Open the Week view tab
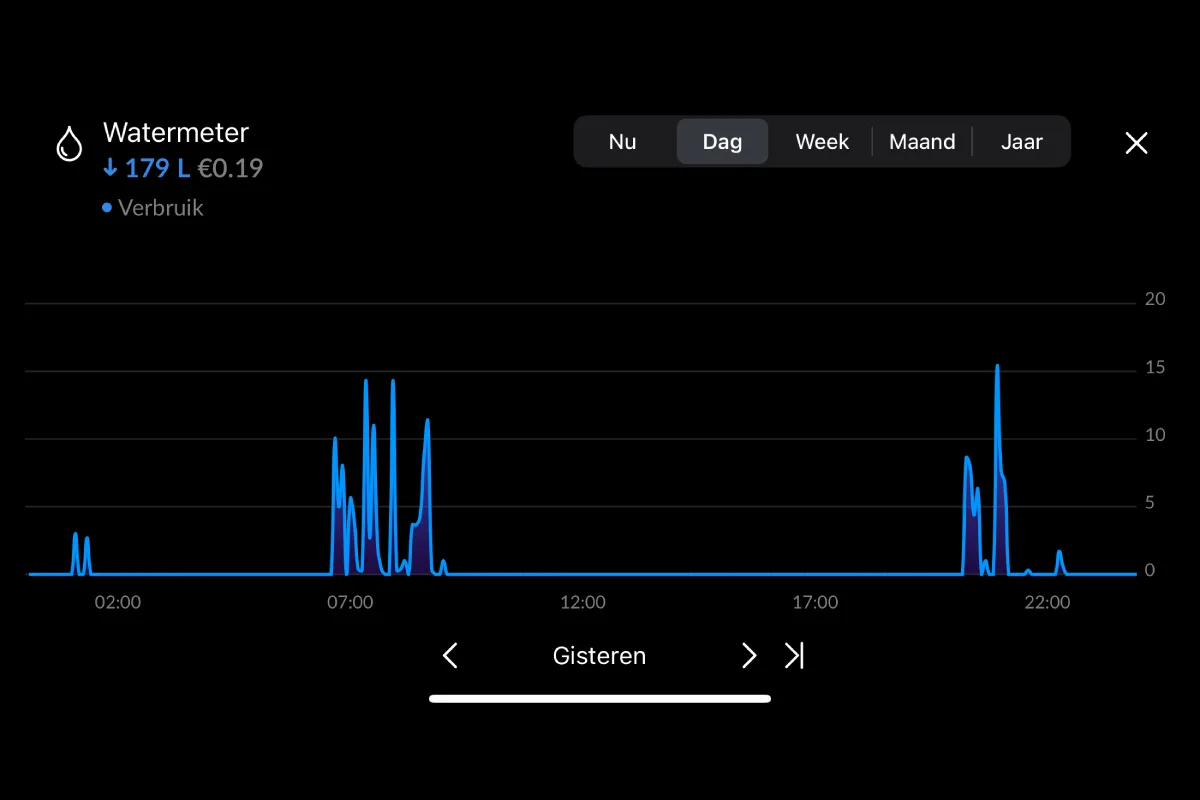1200x800 pixels. point(822,141)
